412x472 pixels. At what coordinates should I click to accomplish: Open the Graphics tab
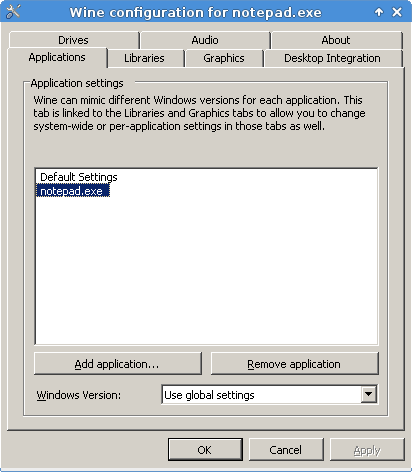(x=224, y=58)
